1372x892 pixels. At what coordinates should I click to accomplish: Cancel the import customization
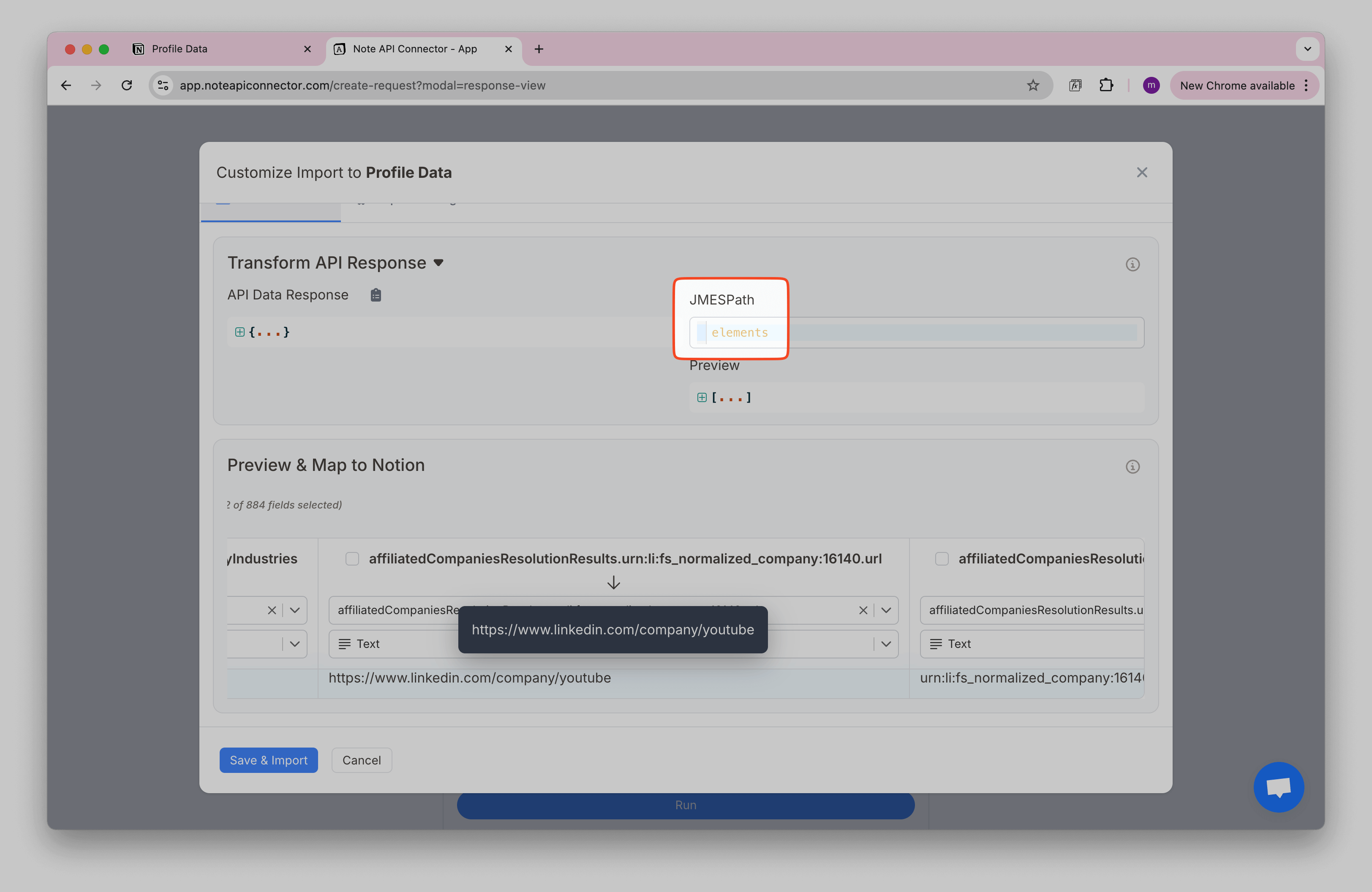pyautogui.click(x=362, y=760)
